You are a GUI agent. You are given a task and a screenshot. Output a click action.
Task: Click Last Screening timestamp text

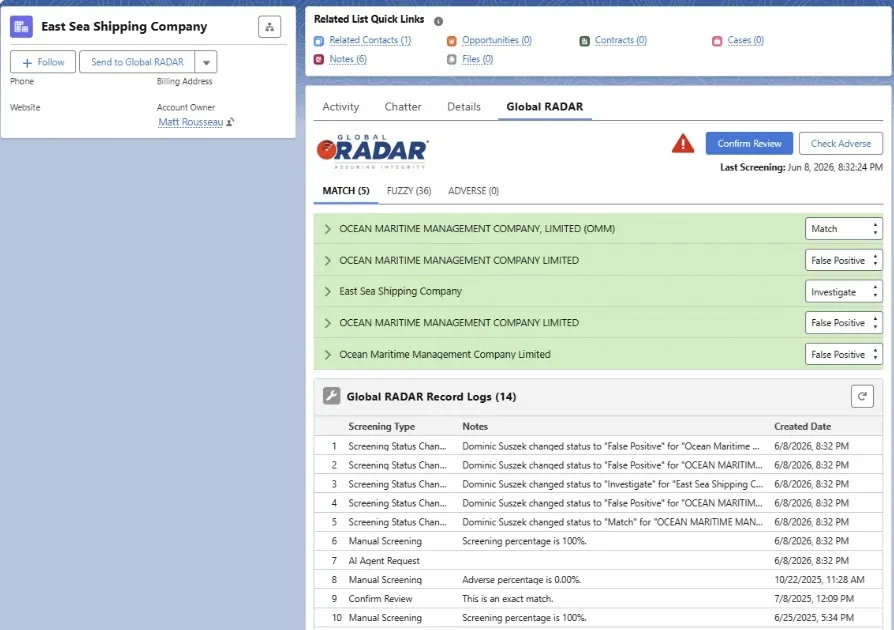[x=801, y=168]
